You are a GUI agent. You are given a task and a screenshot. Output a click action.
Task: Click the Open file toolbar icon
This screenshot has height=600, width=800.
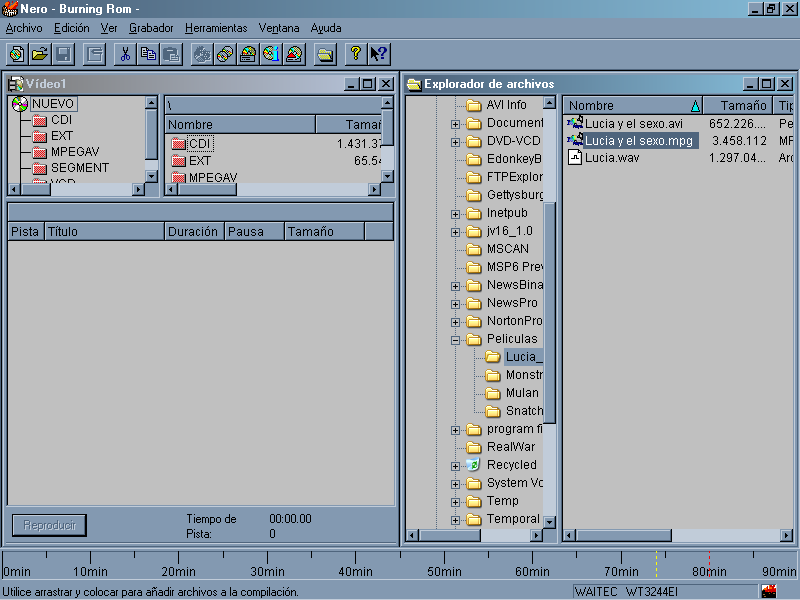click(40, 54)
